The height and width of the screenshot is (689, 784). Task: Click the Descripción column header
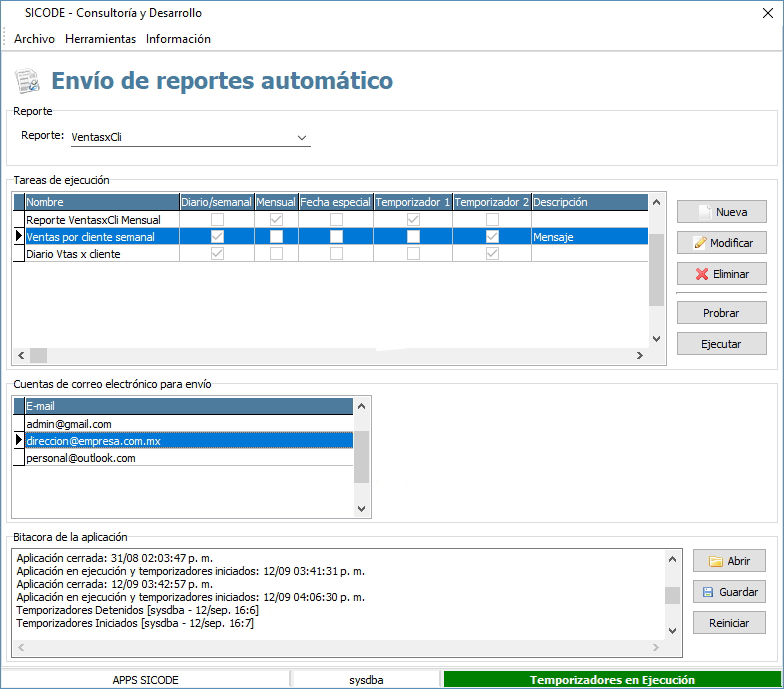pos(590,202)
